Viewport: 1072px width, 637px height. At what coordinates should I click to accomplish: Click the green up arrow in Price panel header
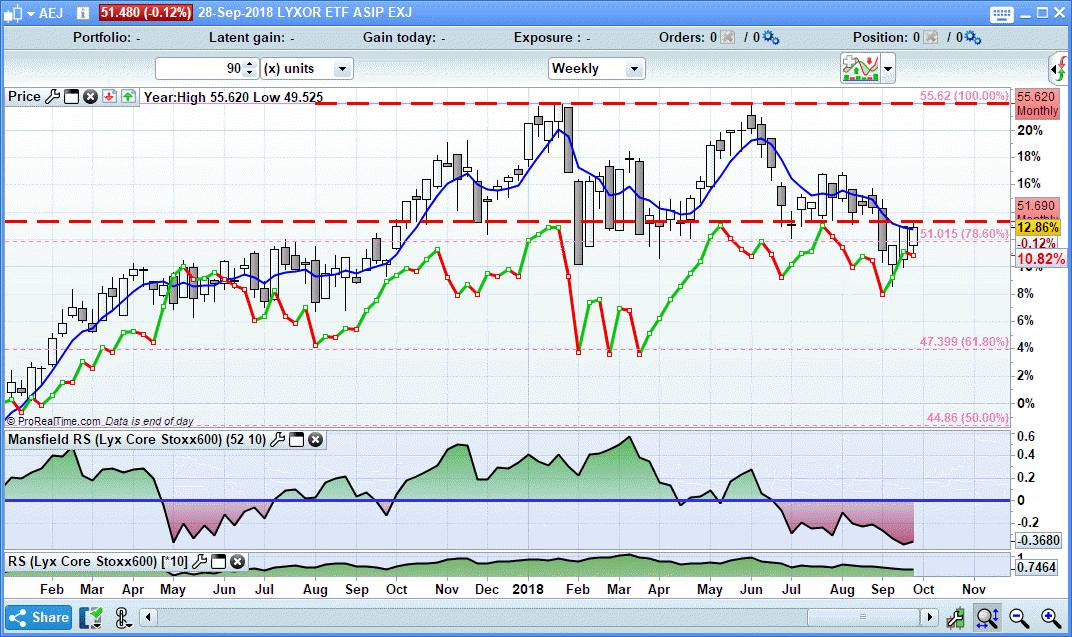pos(128,97)
